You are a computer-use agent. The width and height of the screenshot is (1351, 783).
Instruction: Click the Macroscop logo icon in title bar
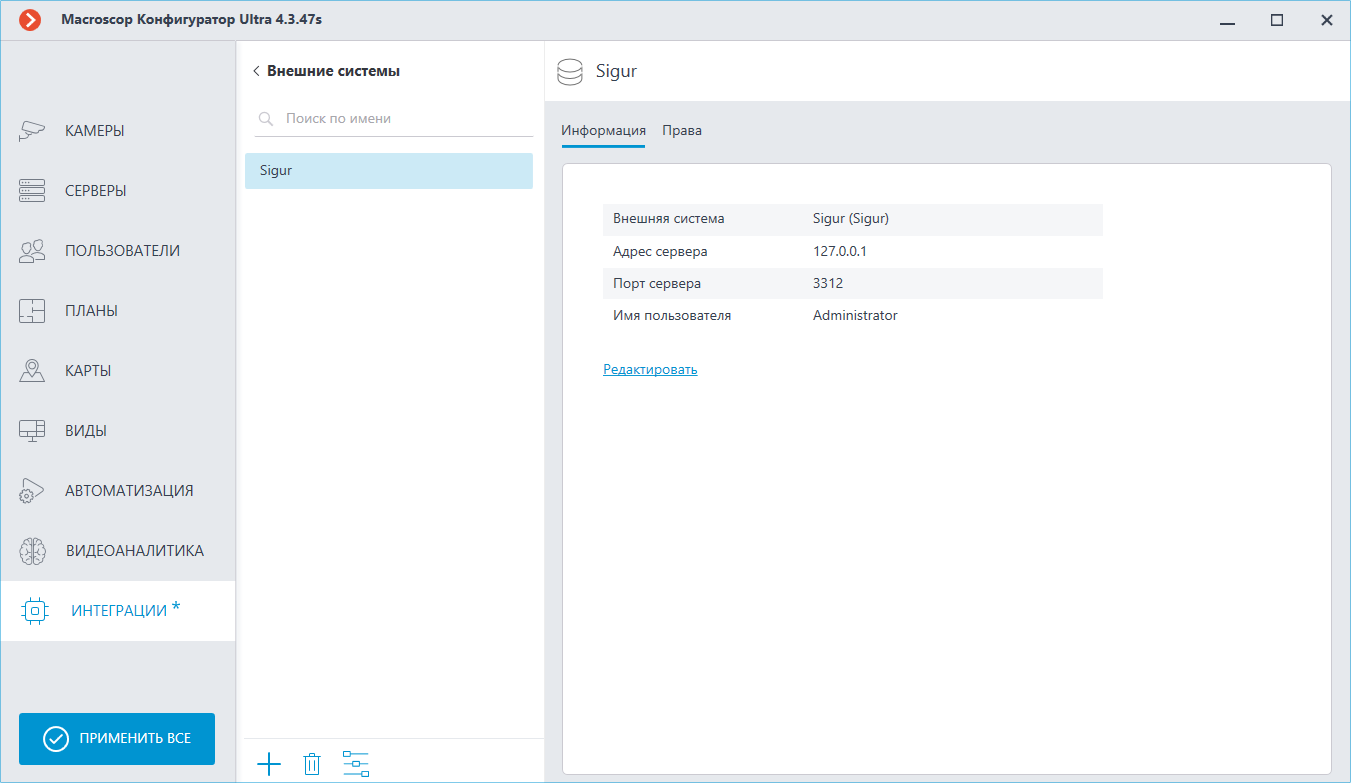(x=30, y=20)
